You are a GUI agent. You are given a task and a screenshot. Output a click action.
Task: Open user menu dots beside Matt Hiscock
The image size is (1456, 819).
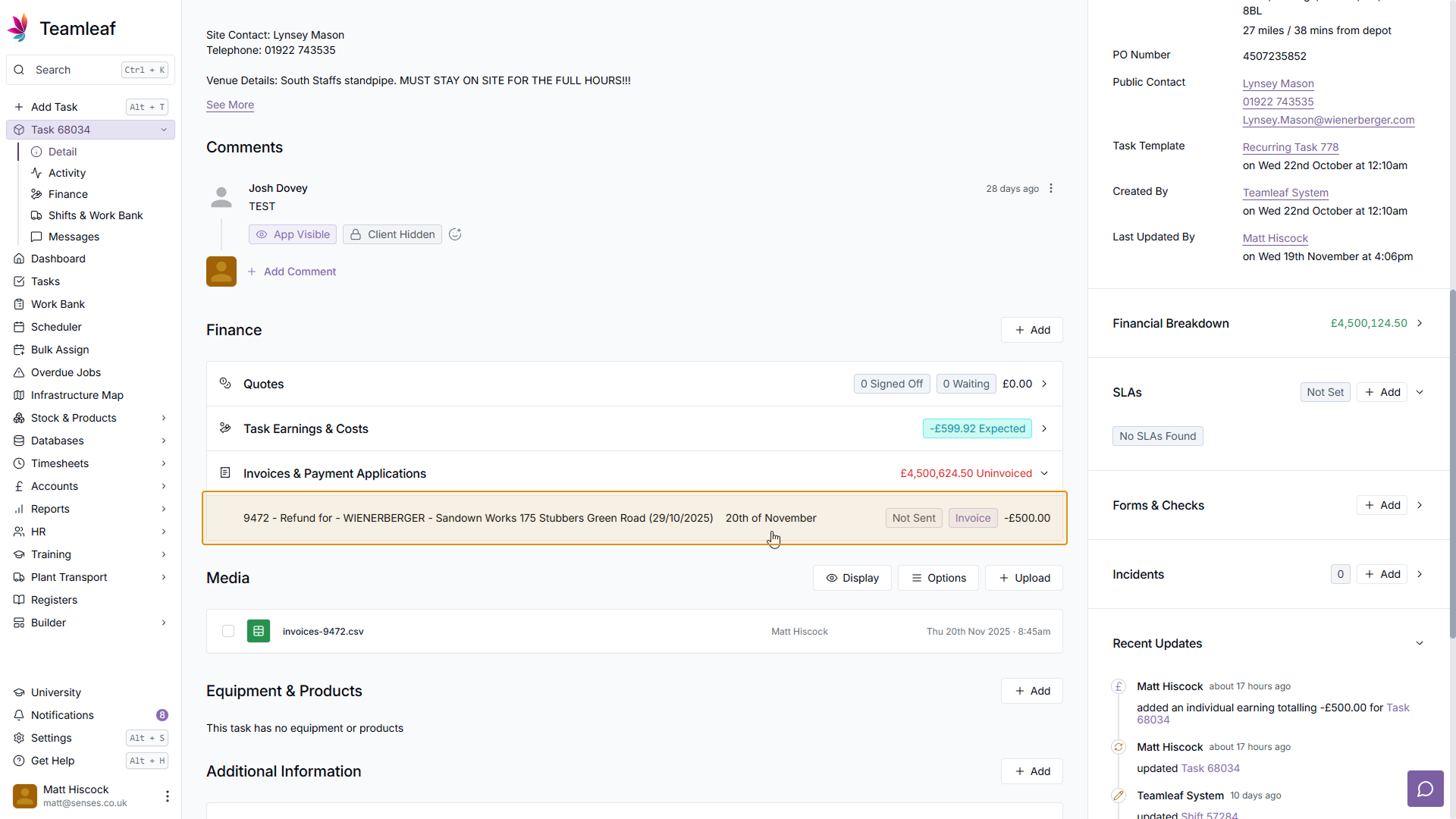(x=167, y=795)
